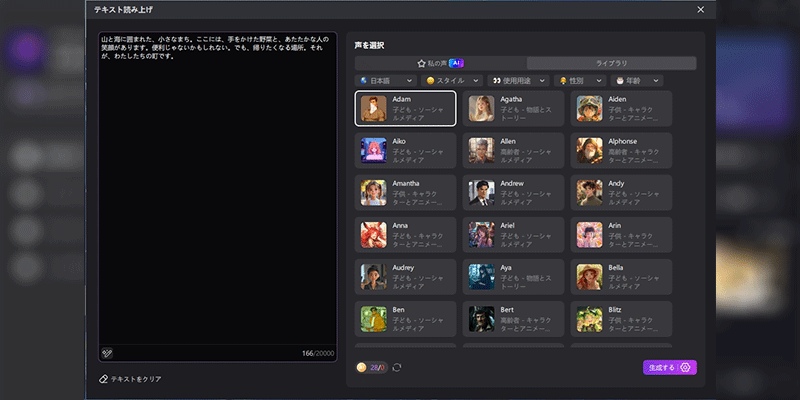Pick the Blitz voice avatar

click(589, 319)
